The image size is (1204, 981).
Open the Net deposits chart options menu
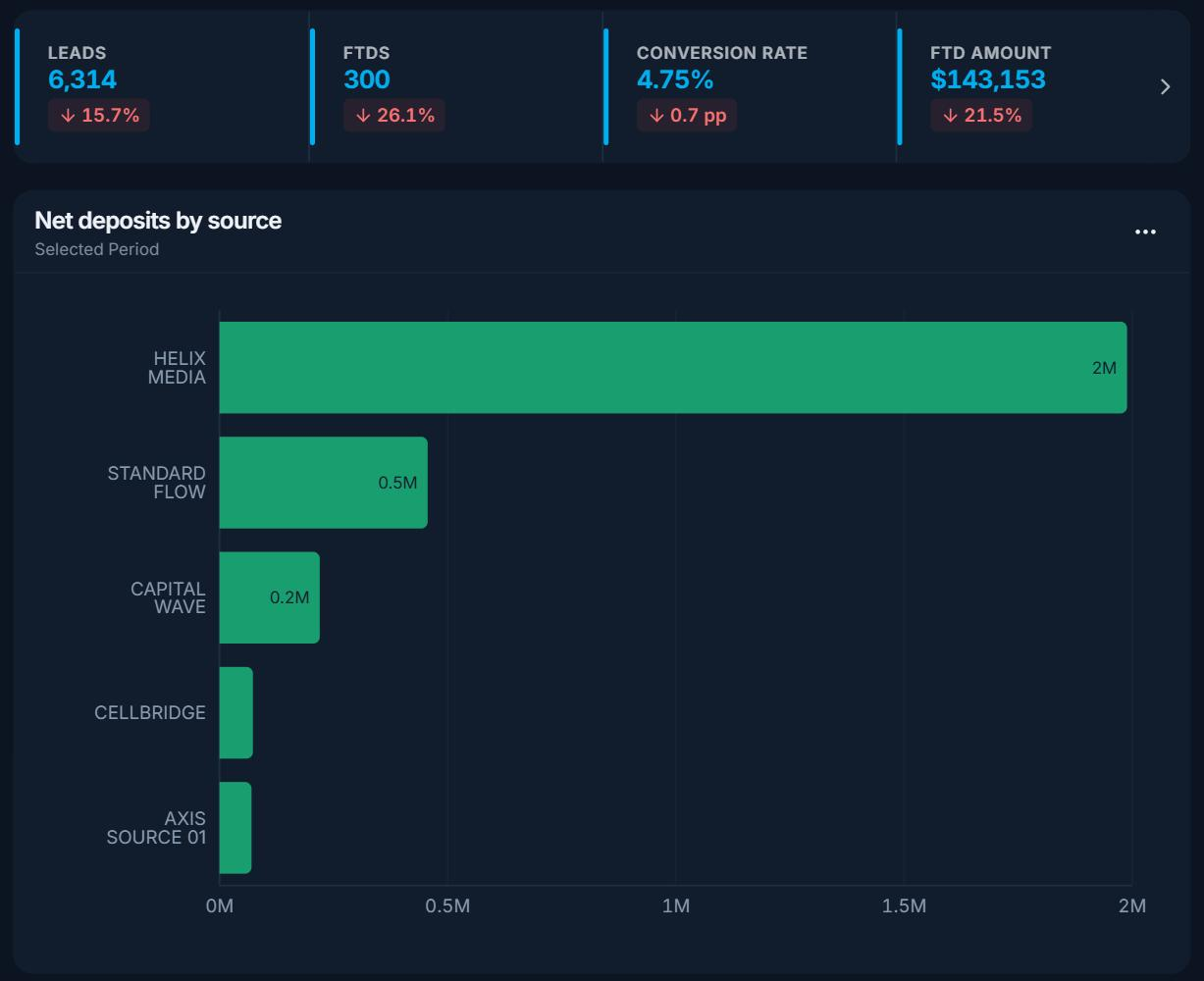point(1145,232)
